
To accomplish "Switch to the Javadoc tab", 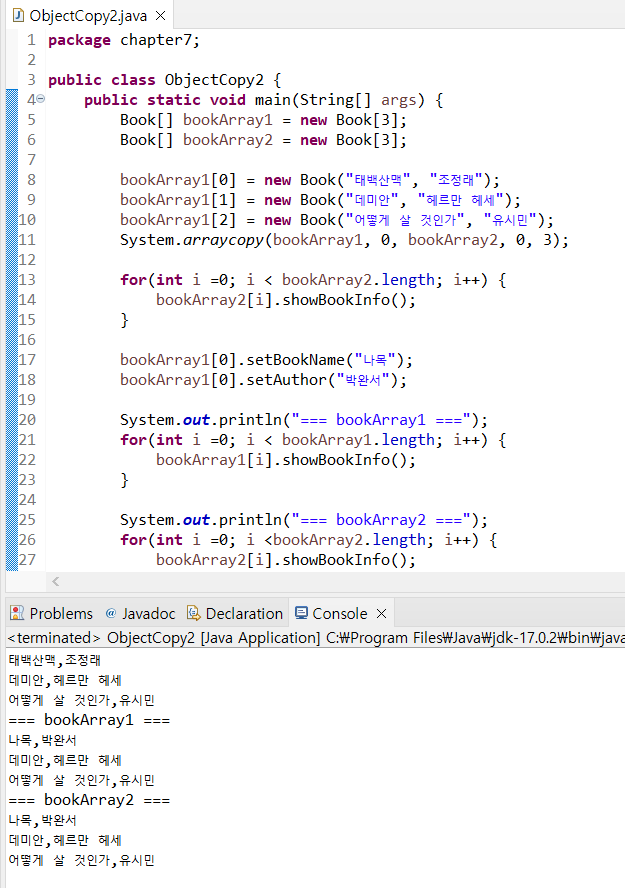I will point(148,614).
